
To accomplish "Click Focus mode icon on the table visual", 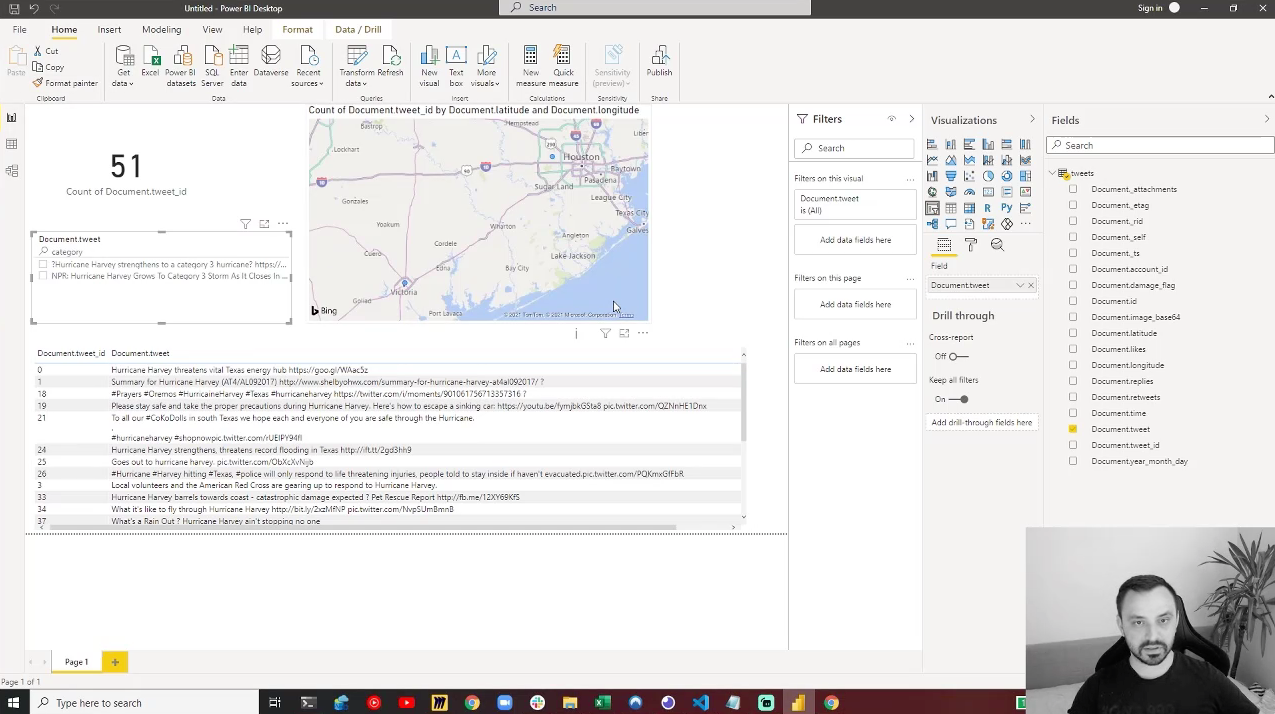I will click(624, 333).
